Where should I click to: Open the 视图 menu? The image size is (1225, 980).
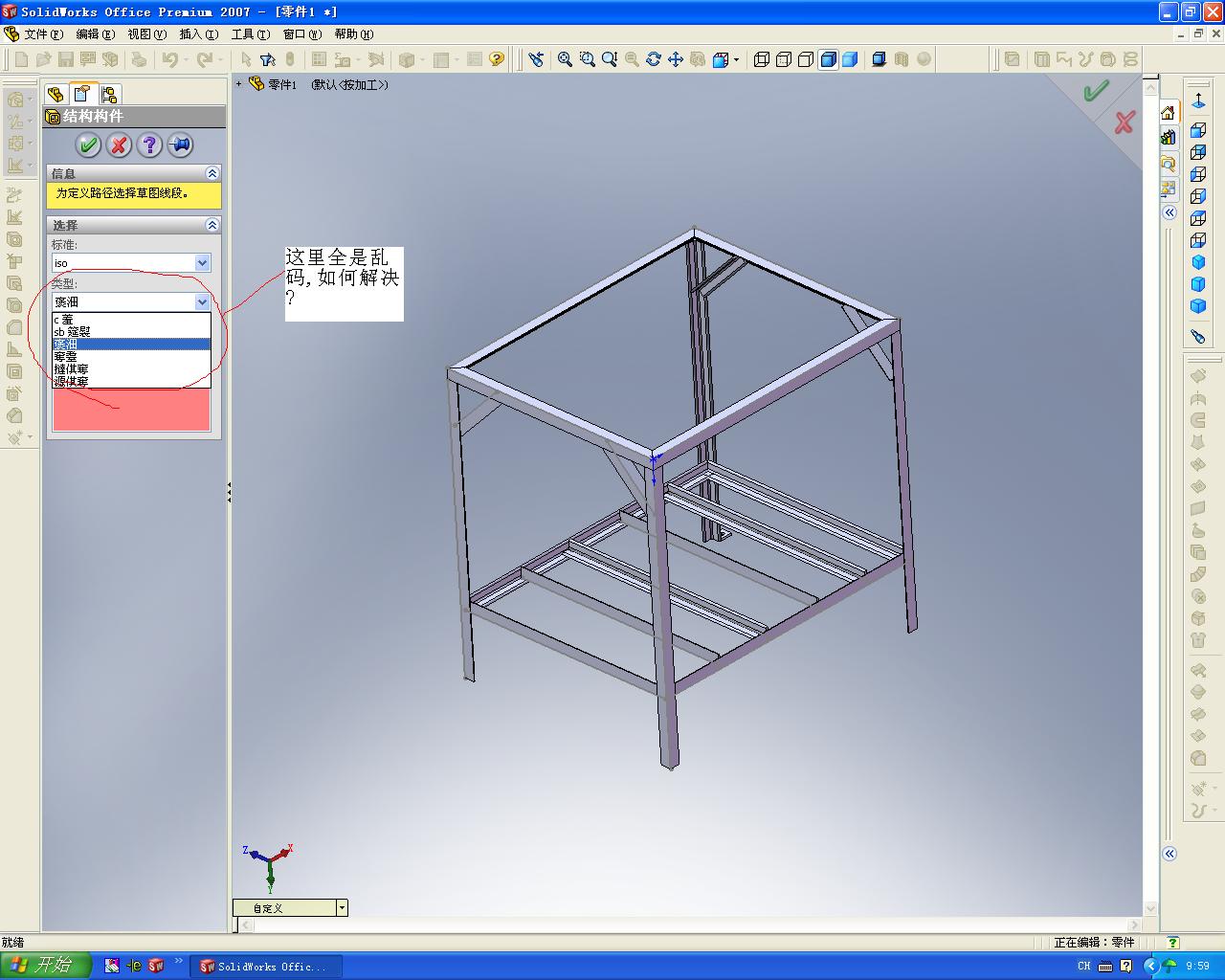click(146, 34)
